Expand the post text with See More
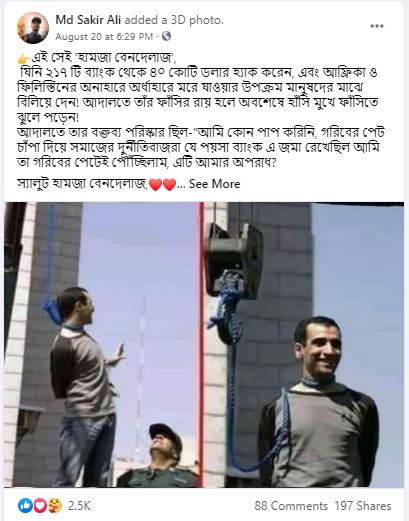The width and height of the screenshot is (409, 521). [214, 184]
